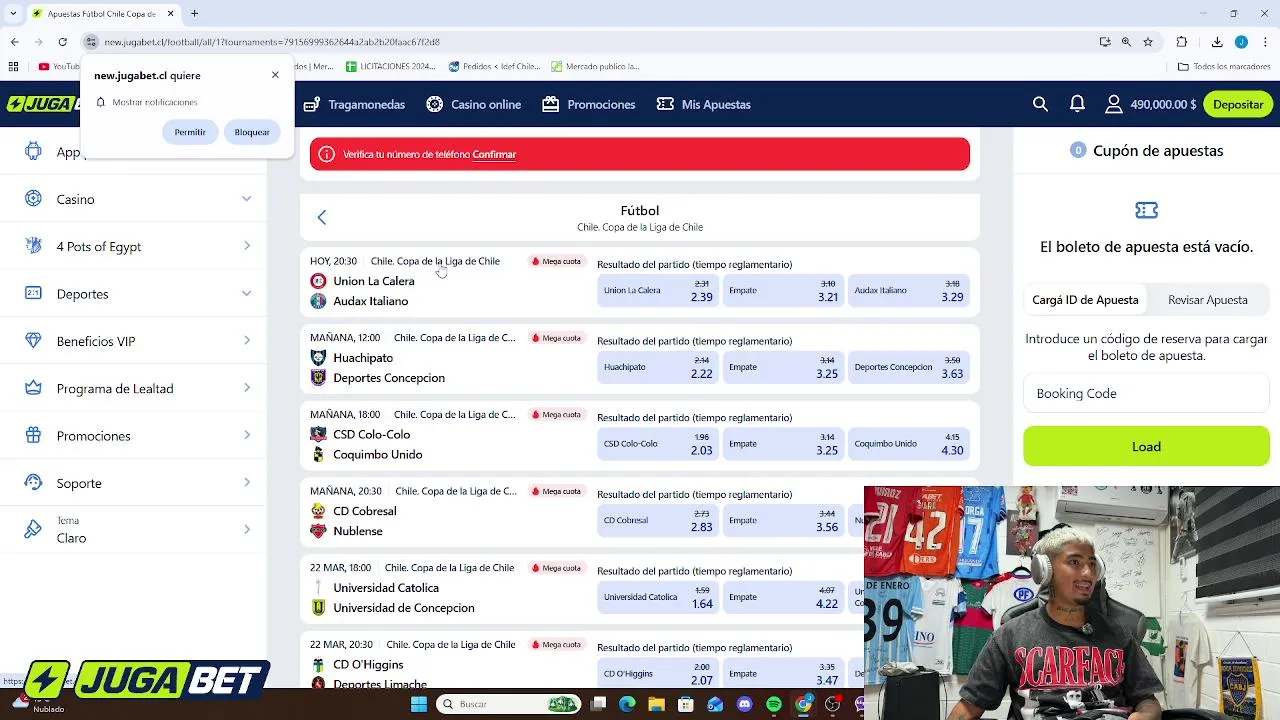Dismiss the notification permission popup
The image size is (1280, 720).
(x=275, y=75)
